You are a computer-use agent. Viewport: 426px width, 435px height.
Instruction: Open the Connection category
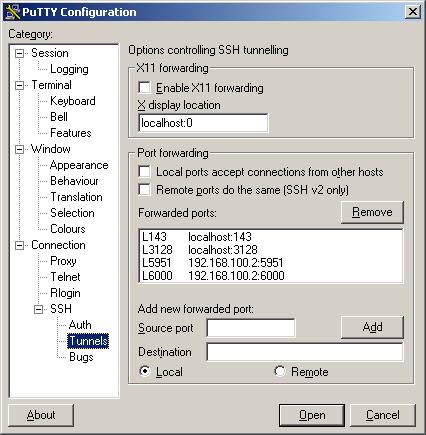pos(58,245)
